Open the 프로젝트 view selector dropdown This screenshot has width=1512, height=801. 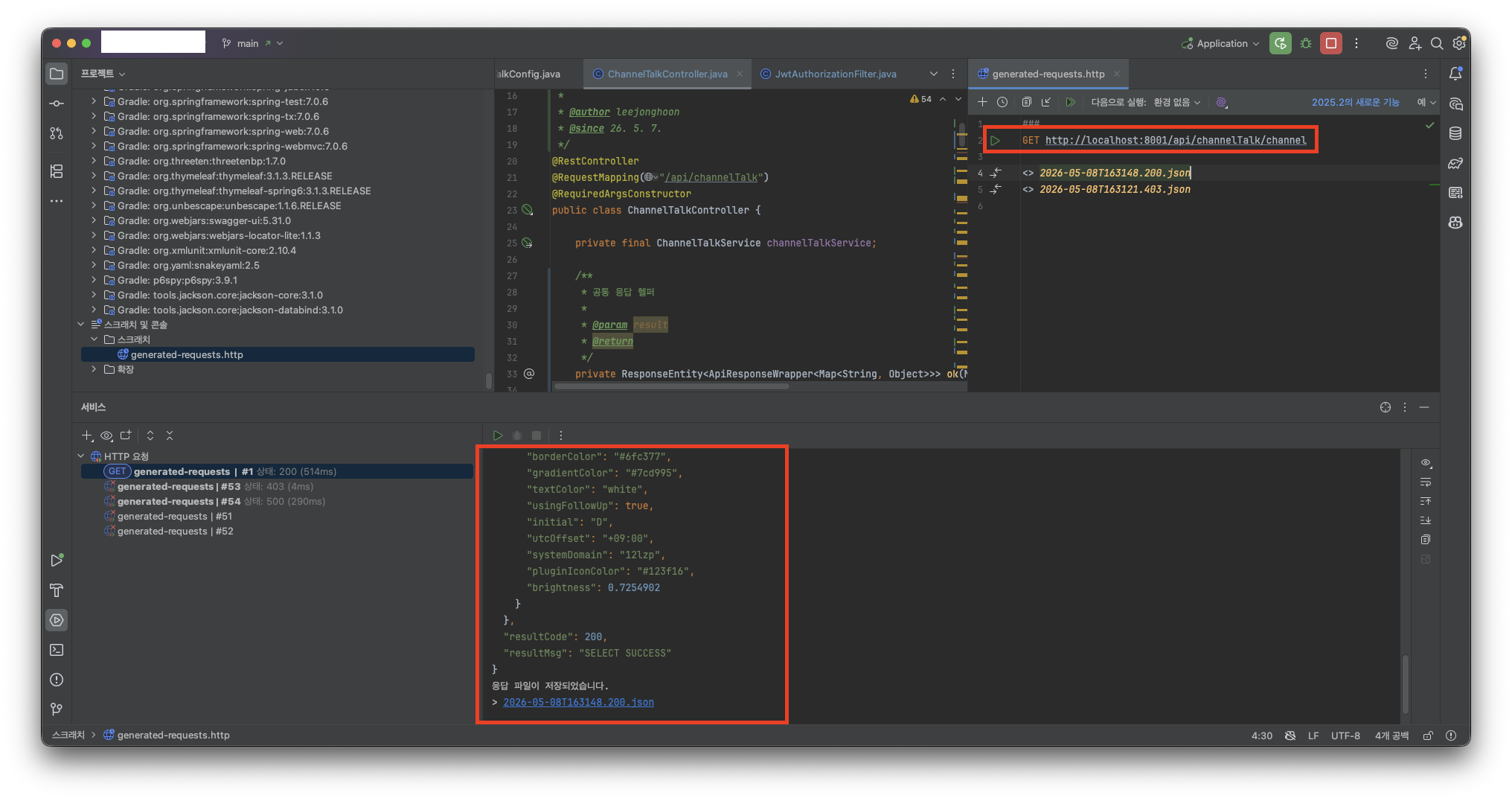[x=103, y=74]
